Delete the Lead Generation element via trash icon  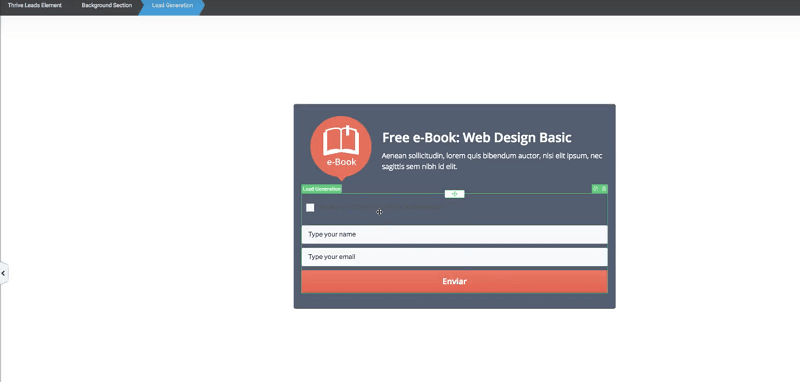pyautogui.click(x=604, y=189)
